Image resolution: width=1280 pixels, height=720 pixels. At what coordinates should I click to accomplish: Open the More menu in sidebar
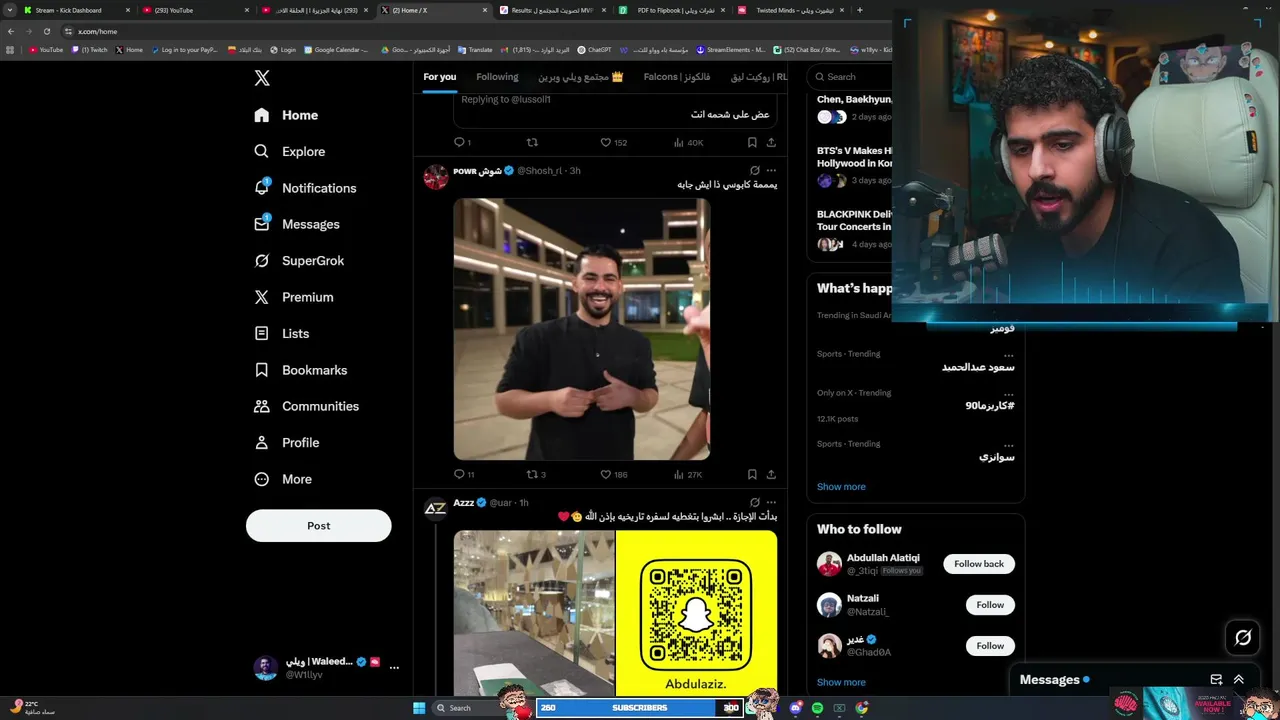point(283,479)
